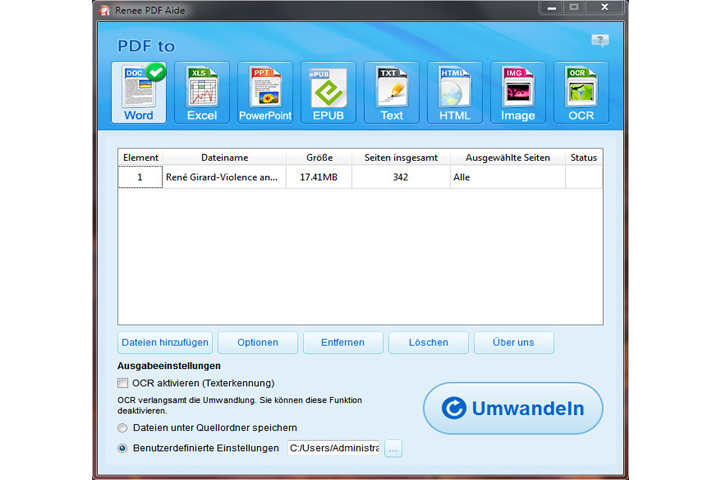Start conversion with Umwandeln button
The image size is (720, 480).
(x=513, y=408)
